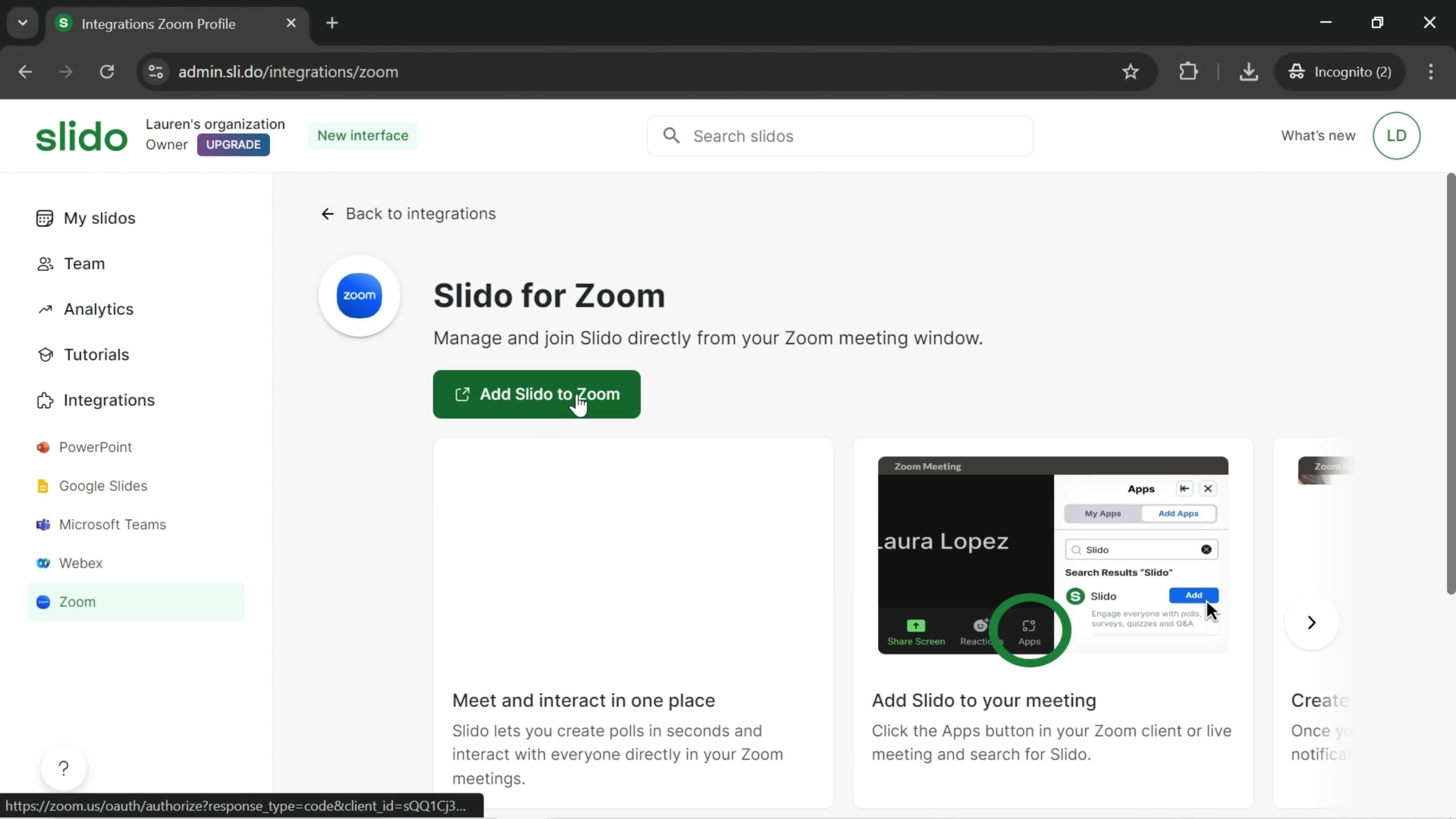
Task: Click the Slido logo
Action: 82,136
